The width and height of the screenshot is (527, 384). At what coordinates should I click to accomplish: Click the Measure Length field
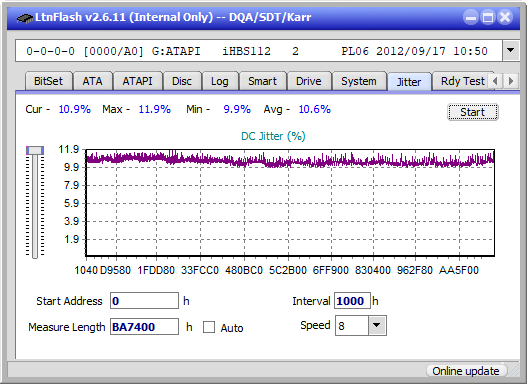(145, 327)
